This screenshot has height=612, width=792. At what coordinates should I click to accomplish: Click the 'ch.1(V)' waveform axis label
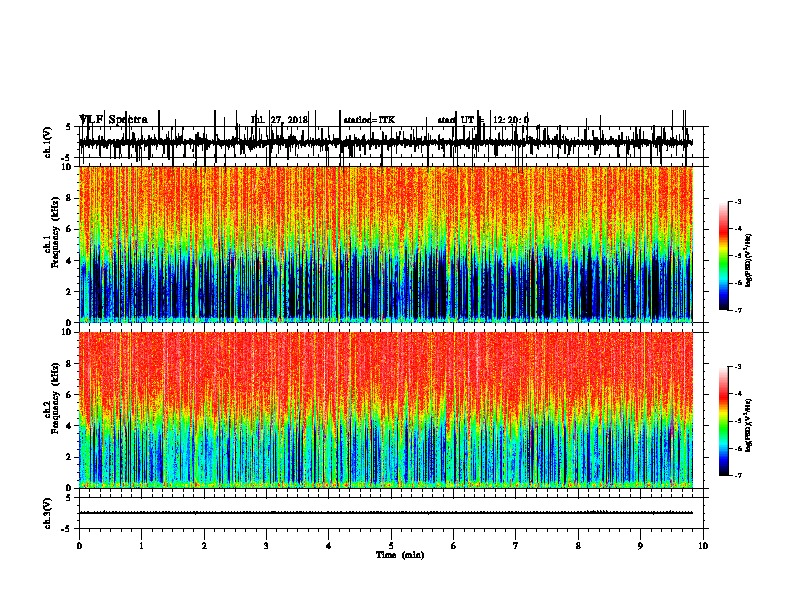tap(48, 142)
